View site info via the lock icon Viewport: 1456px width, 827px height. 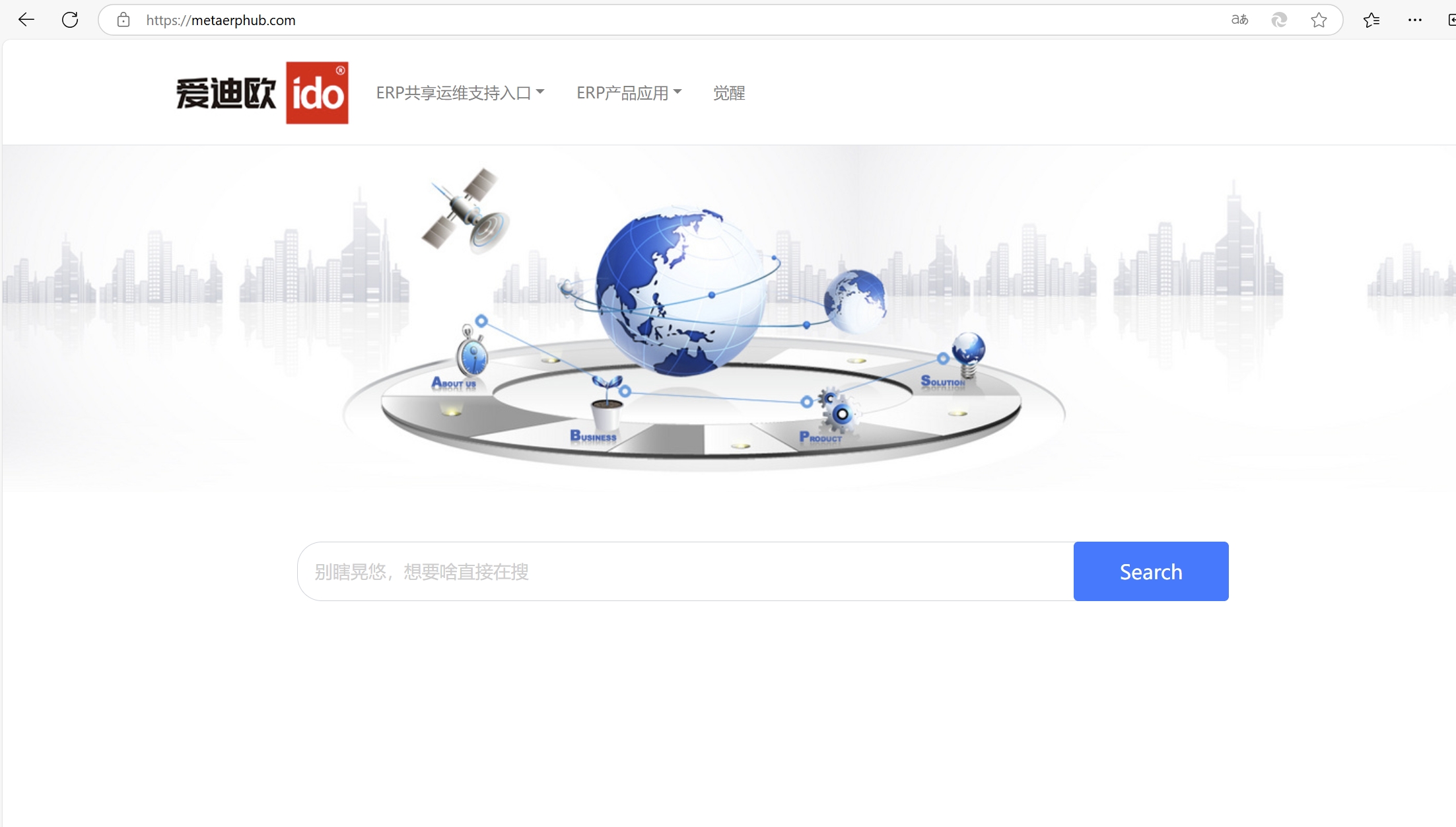(123, 20)
